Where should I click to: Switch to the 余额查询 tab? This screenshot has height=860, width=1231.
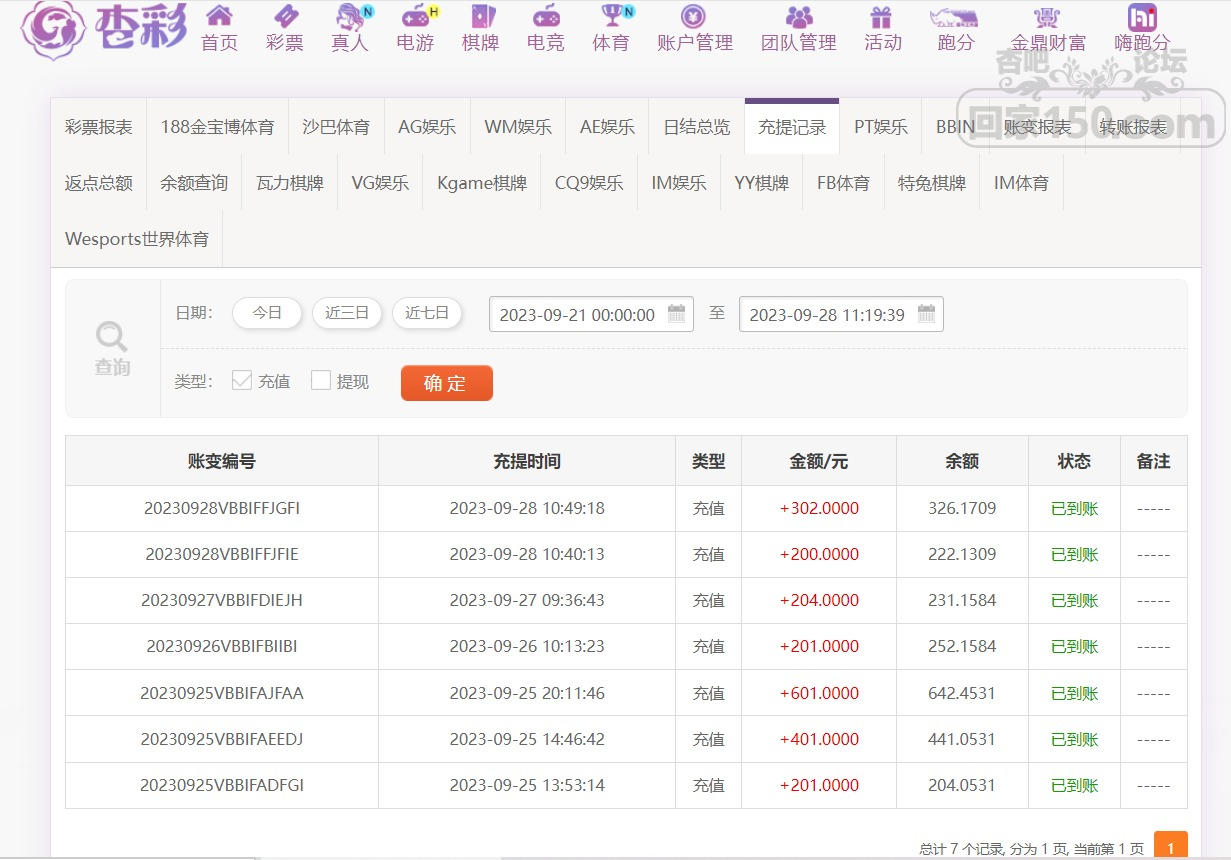(x=194, y=183)
